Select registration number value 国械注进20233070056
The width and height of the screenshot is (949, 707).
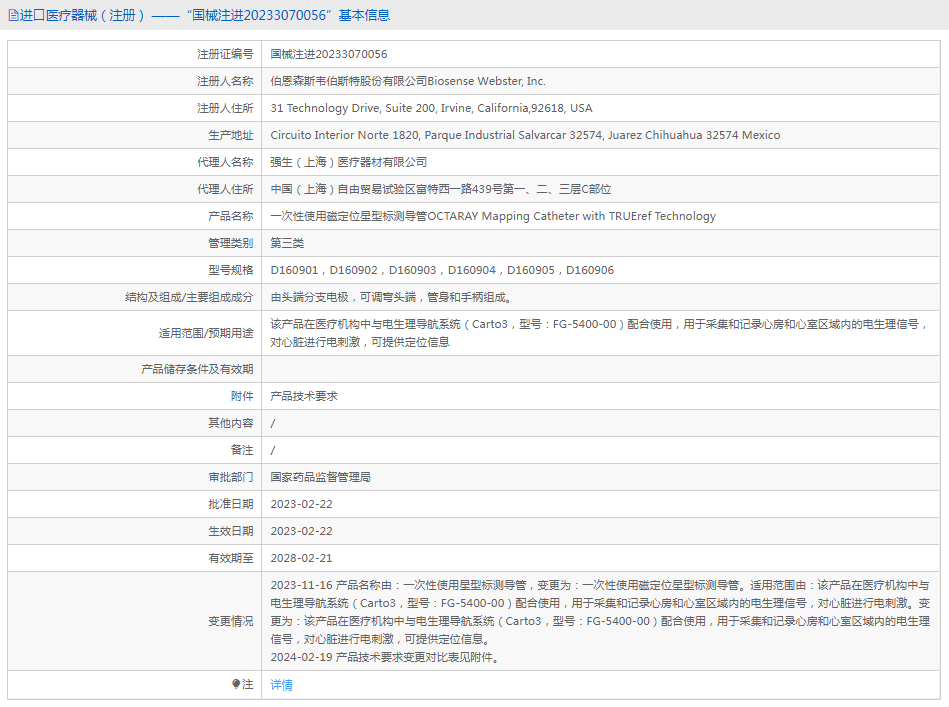point(329,54)
